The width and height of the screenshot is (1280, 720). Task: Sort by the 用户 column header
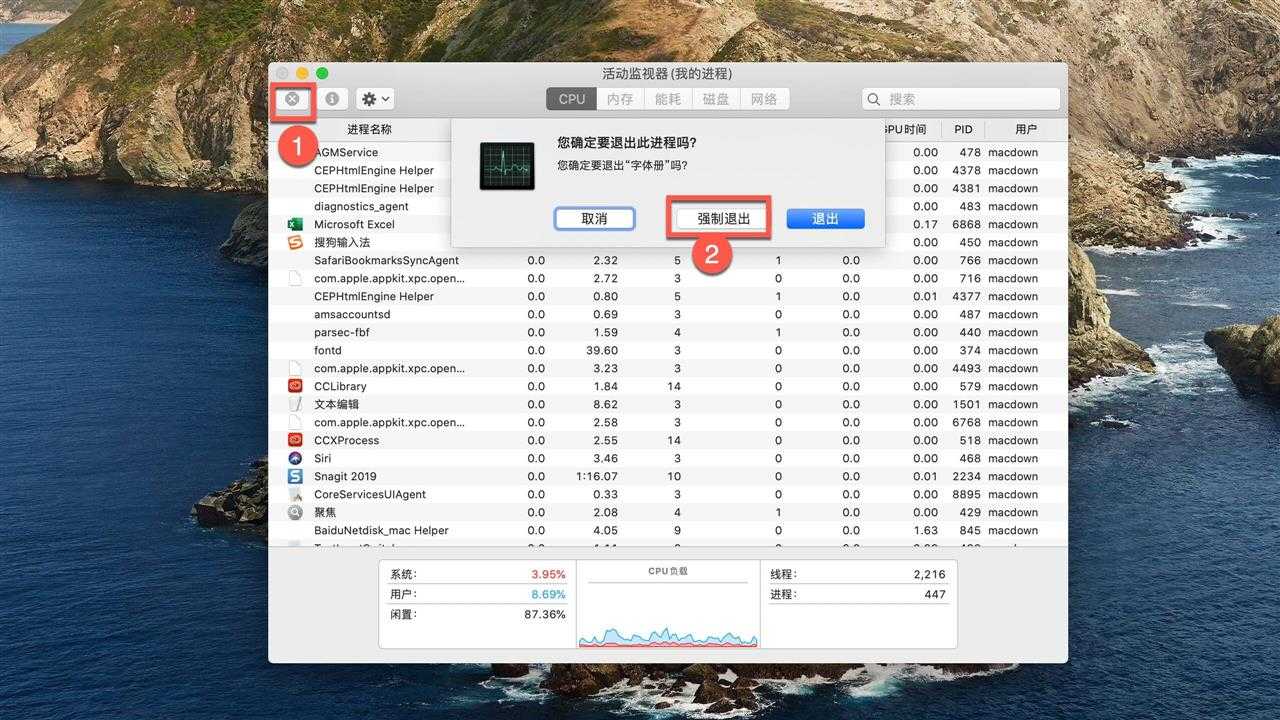coord(1026,130)
